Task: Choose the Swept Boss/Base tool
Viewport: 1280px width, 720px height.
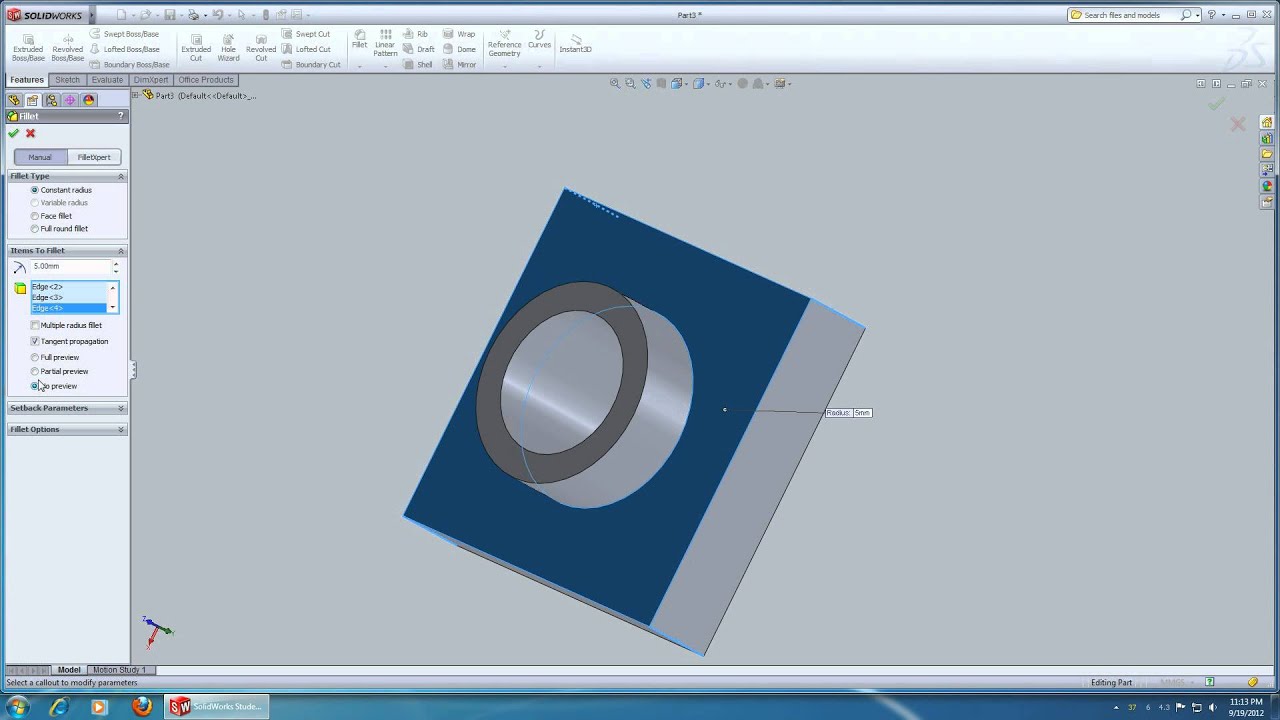Action: point(124,34)
